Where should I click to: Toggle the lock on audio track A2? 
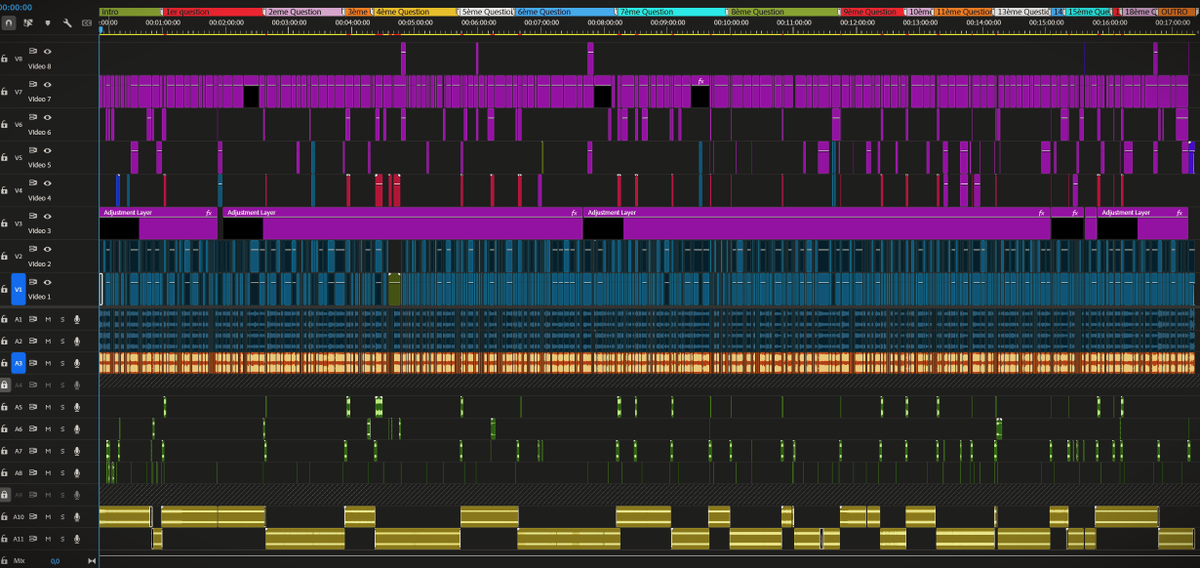click(x=5, y=341)
